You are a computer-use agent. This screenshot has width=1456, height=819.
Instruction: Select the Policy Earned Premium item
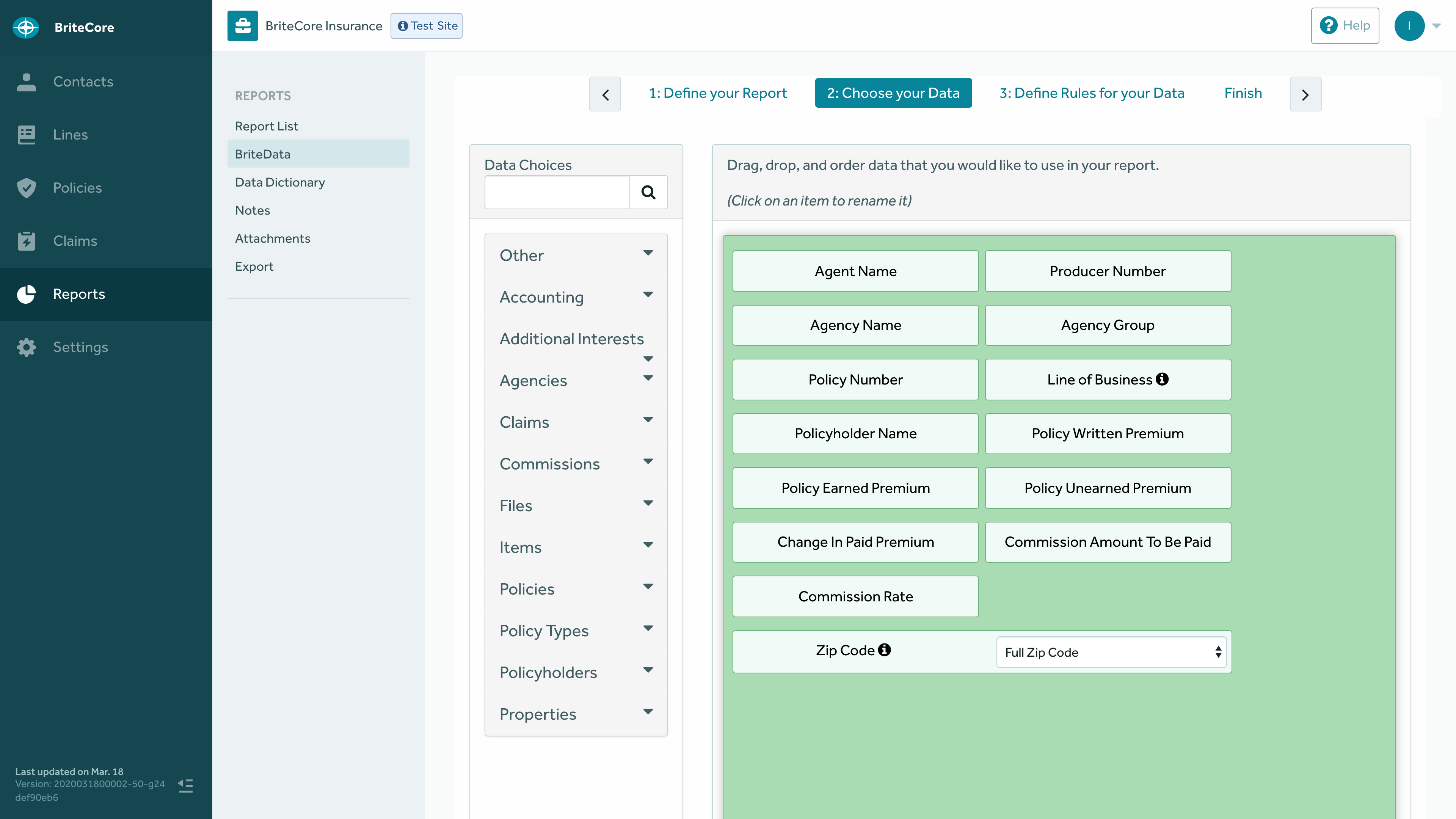point(855,488)
